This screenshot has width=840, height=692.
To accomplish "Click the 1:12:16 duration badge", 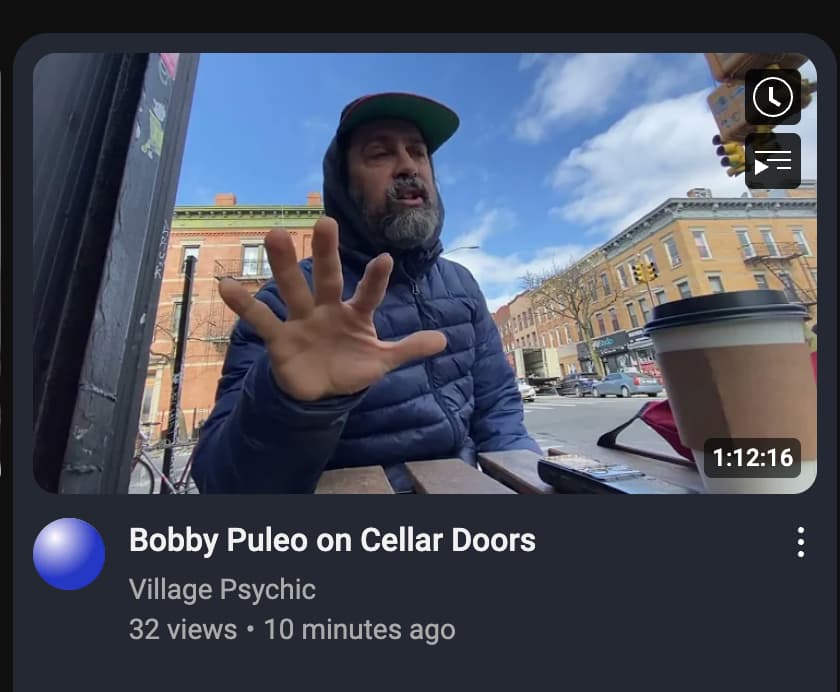I will click(752, 458).
